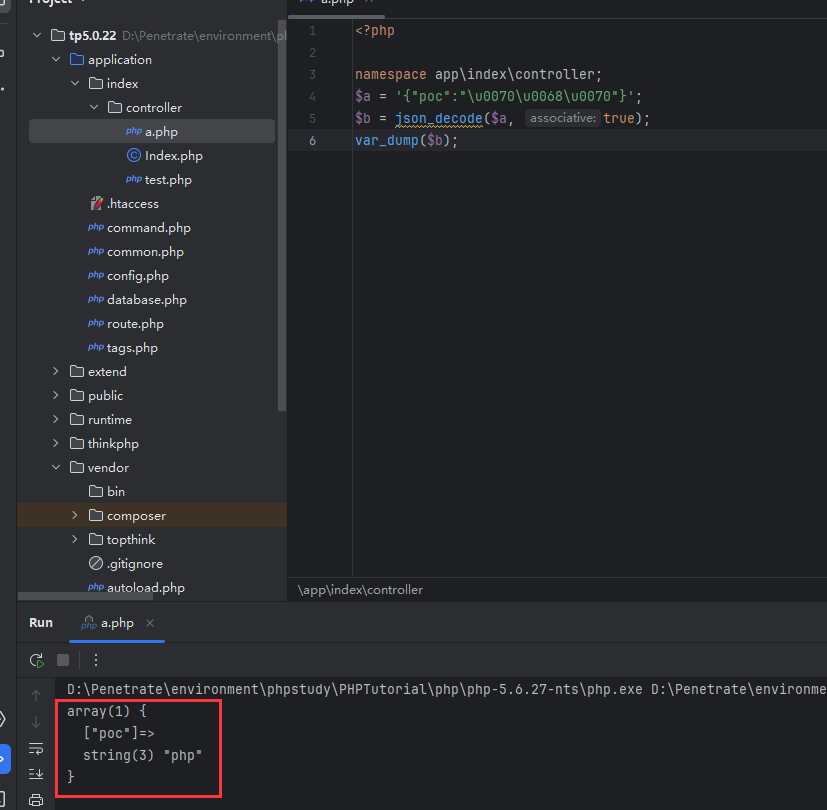
Task: Open the .gitignore file
Action: pos(134,564)
